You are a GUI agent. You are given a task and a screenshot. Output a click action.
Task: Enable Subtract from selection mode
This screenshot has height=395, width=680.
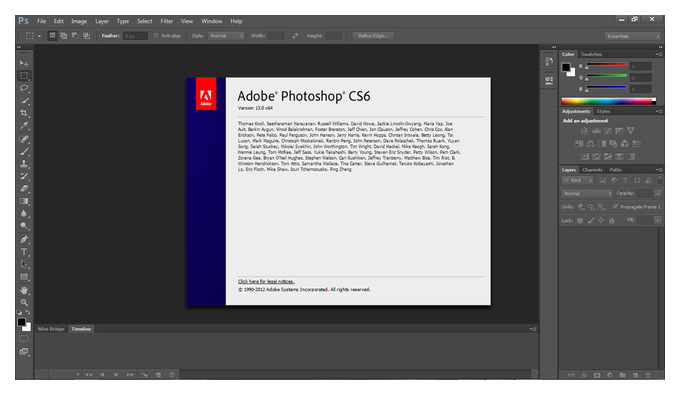[x=75, y=36]
